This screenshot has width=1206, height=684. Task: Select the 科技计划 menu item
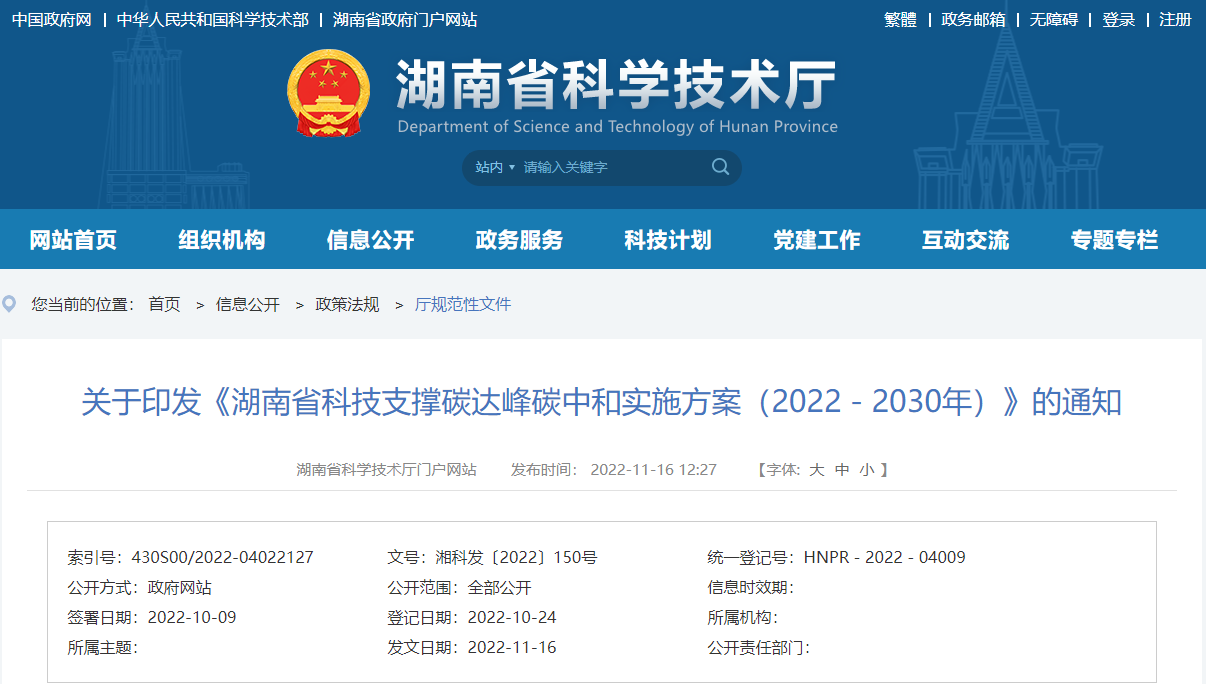[x=667, y=240]
